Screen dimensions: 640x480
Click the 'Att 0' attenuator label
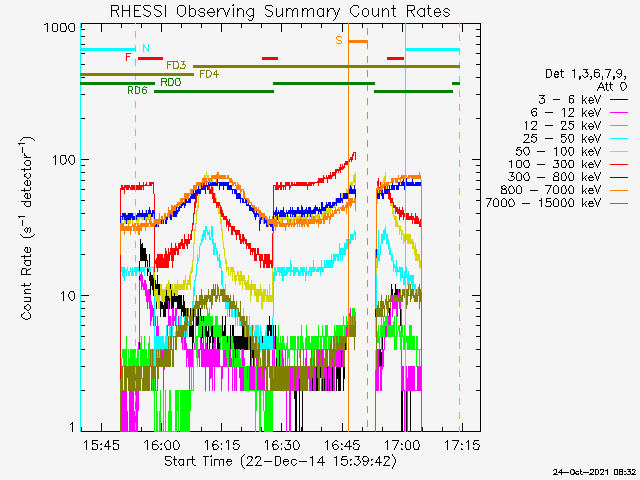coord(612,87)
